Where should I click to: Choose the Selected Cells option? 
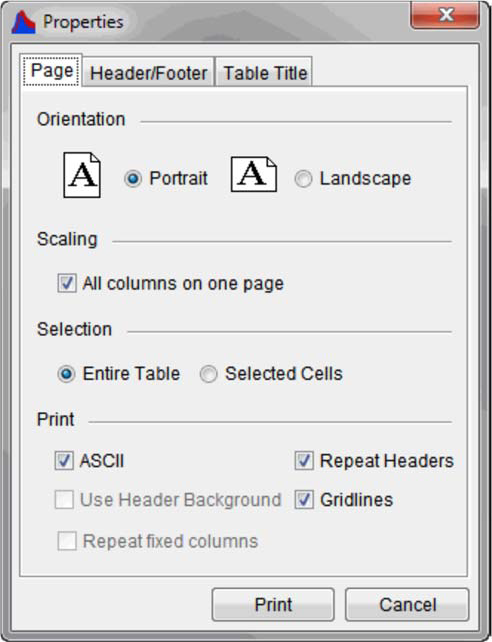(x=208, y=374)
